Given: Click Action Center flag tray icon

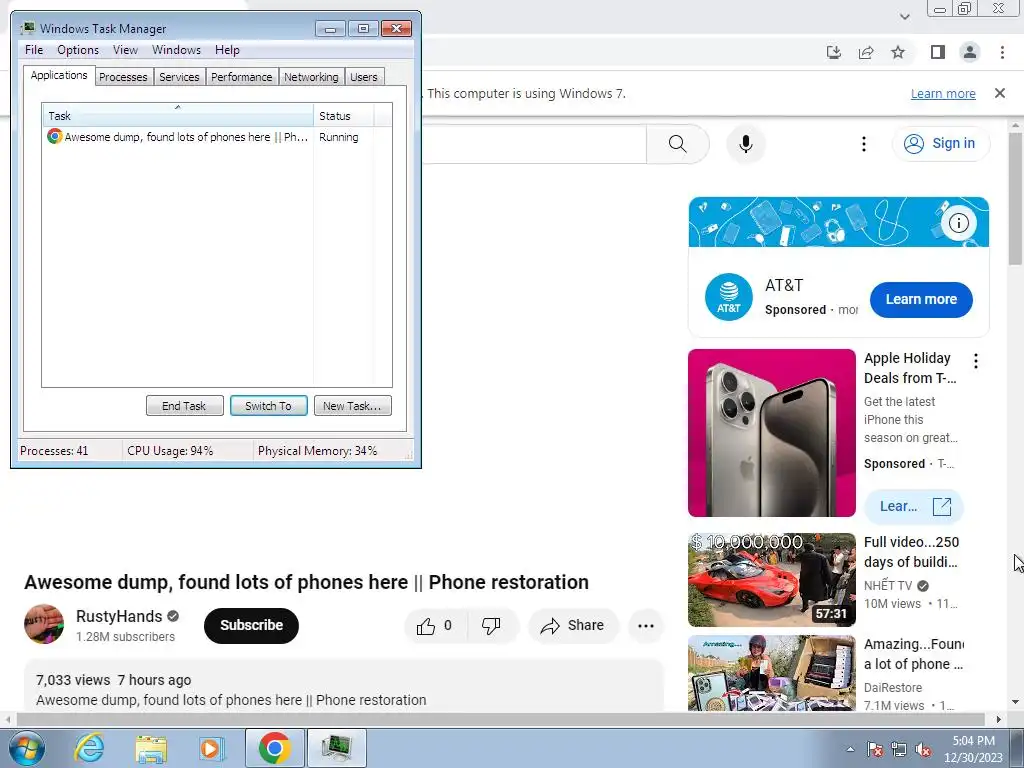Looking at the screenshot, I should [x=874, y=749].
